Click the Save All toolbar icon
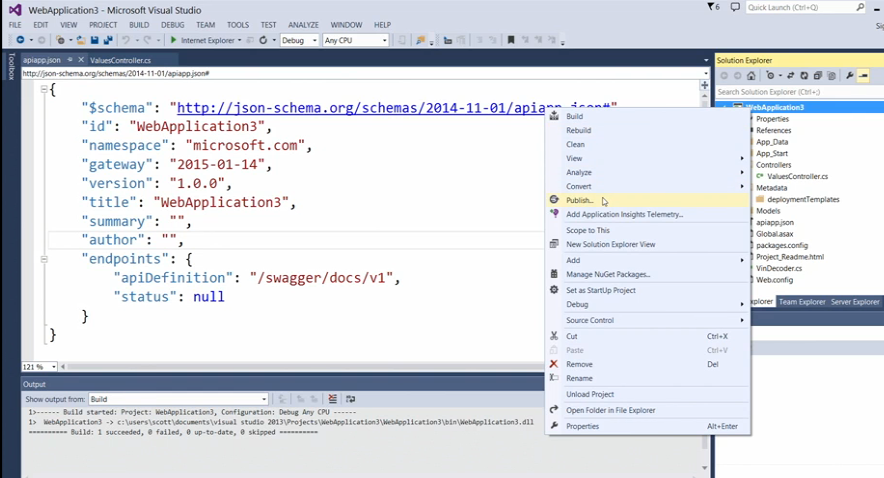This screenshot has height=478, width=884. pos(107,40)
